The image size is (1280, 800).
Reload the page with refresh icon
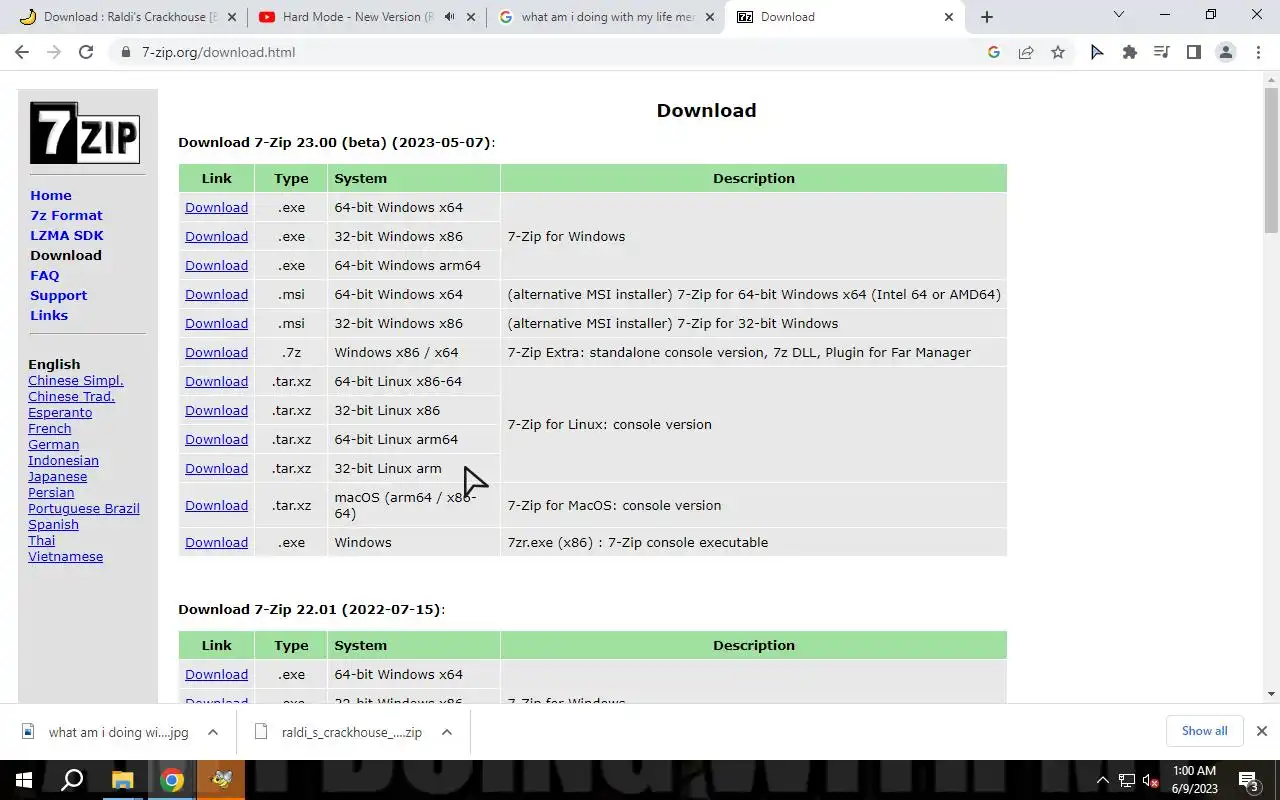point(86,52)
